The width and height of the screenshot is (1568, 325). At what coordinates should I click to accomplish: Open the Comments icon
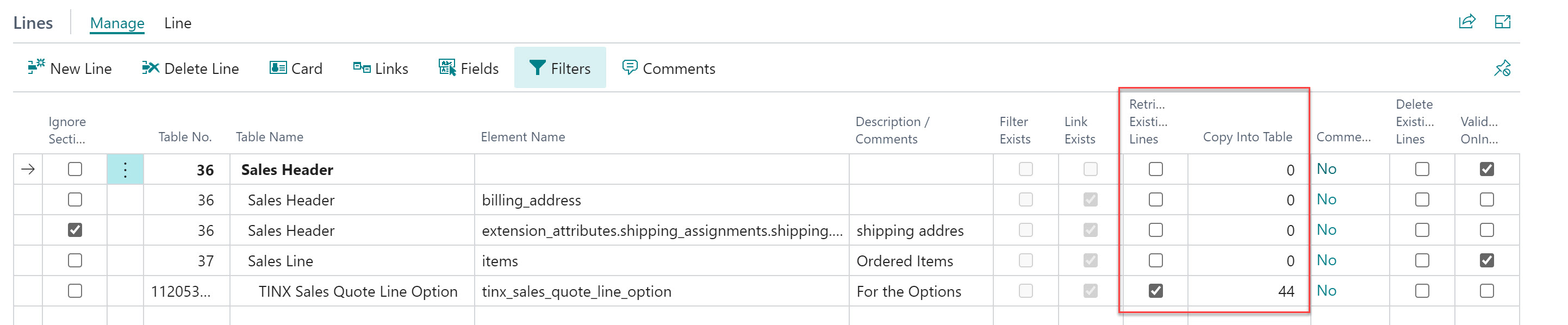(630, 67)
